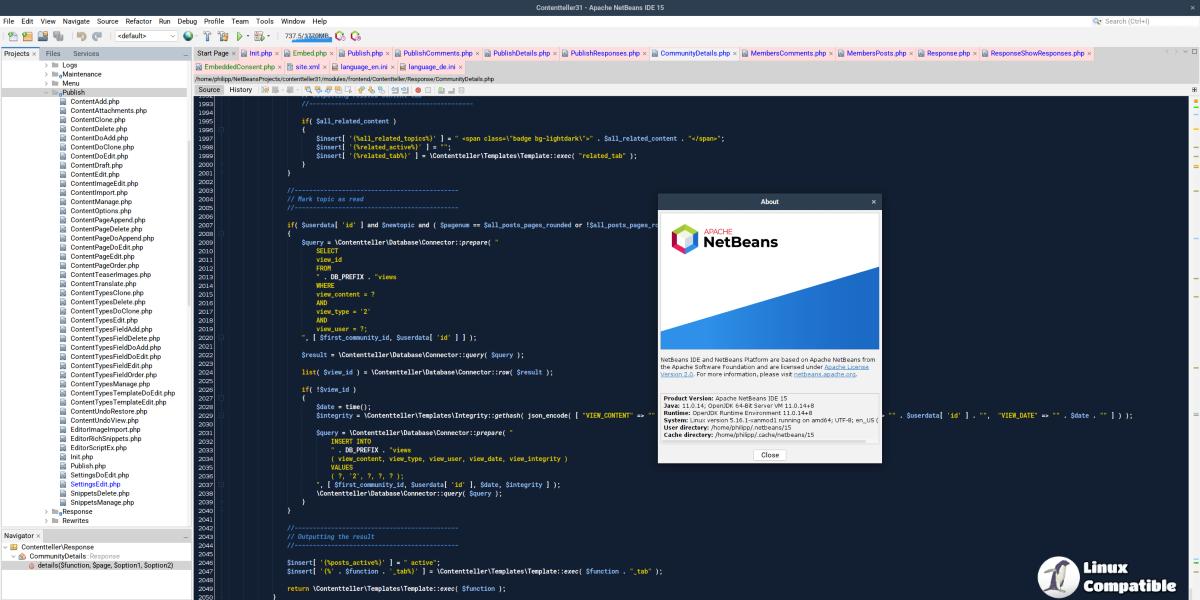
Task: Click the New File toolbar icon
Action: click(12, 36)
